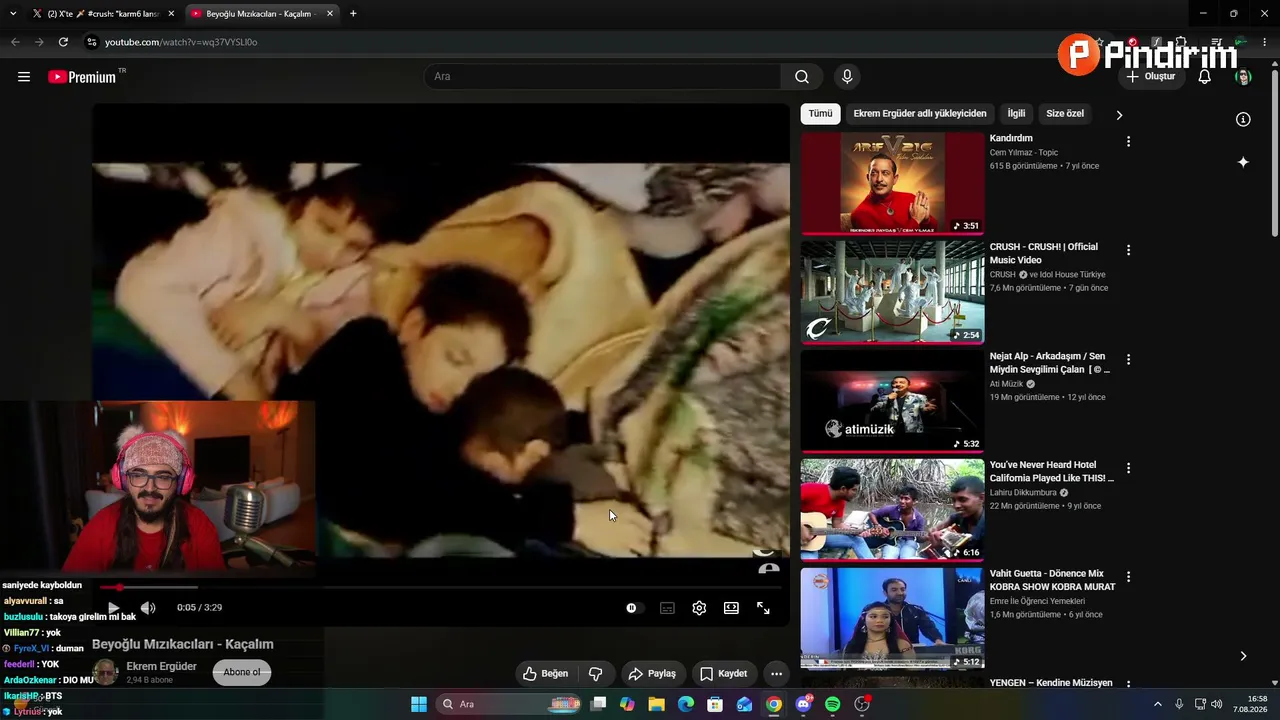Open the Vahit Guetta Dönence Mix thumbnail

tap(892, 618)
